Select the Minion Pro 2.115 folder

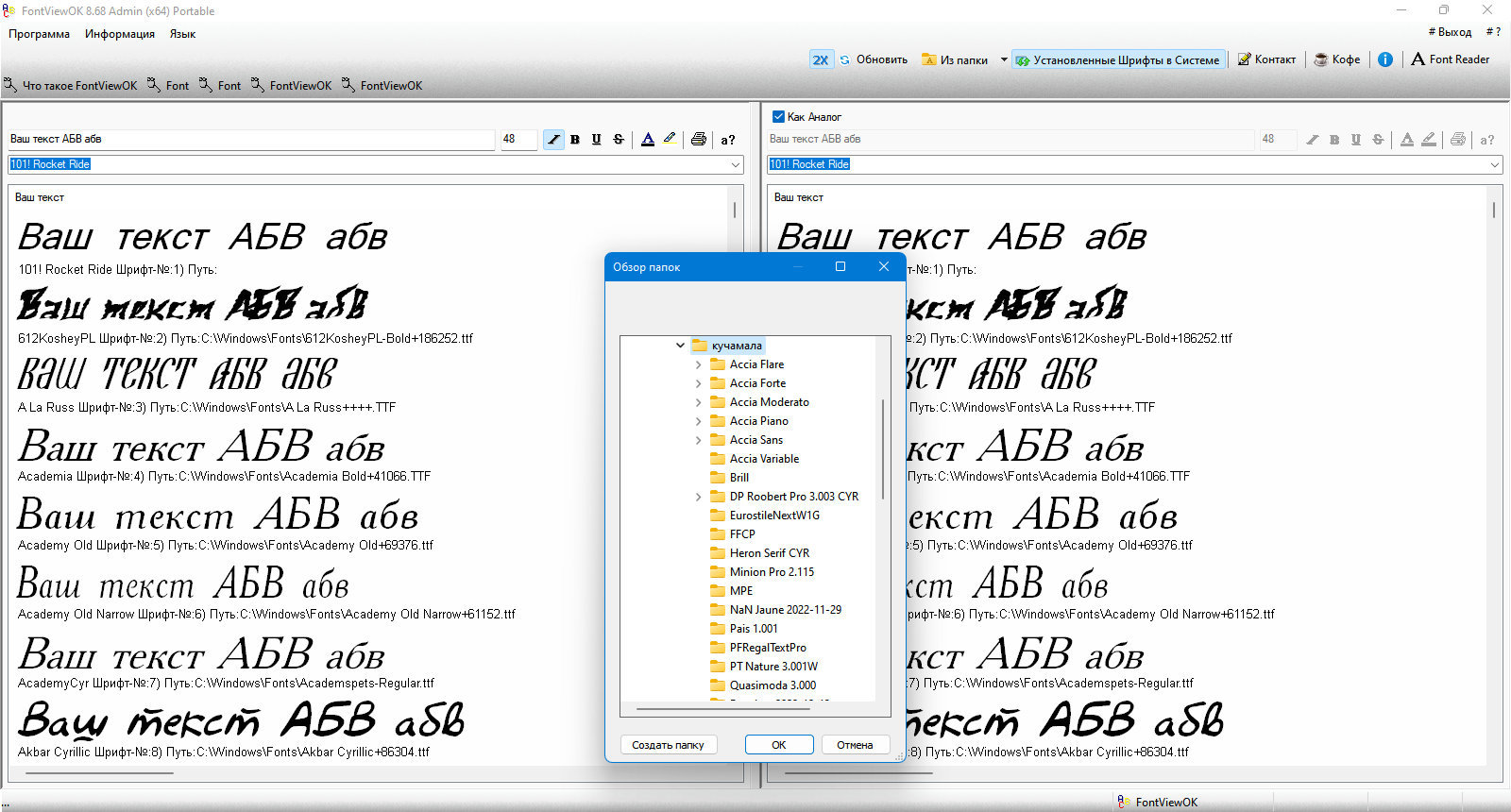pyautogui.click(x=771, y=572)
